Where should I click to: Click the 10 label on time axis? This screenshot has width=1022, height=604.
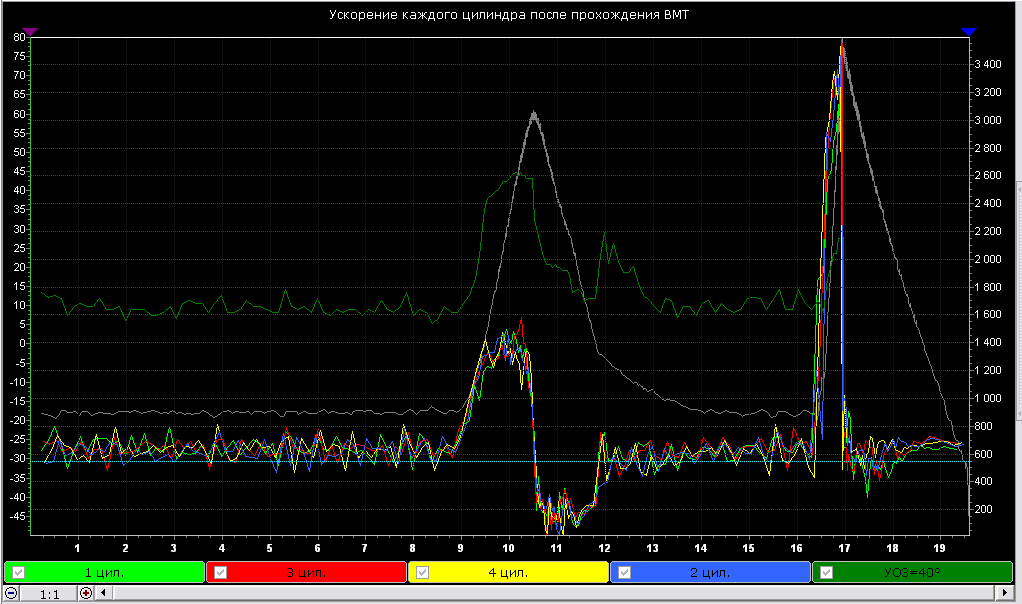point(508,548)
